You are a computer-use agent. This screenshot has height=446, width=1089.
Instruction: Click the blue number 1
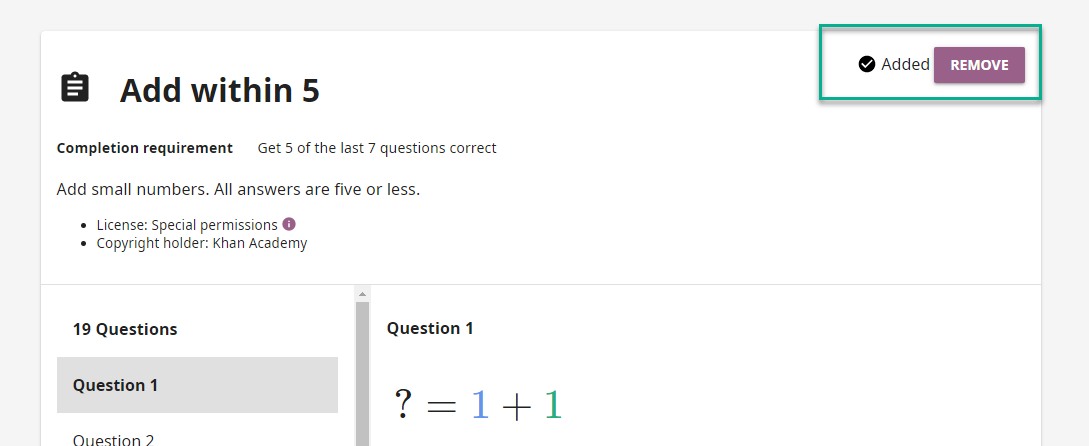click(x=480, y=404)
